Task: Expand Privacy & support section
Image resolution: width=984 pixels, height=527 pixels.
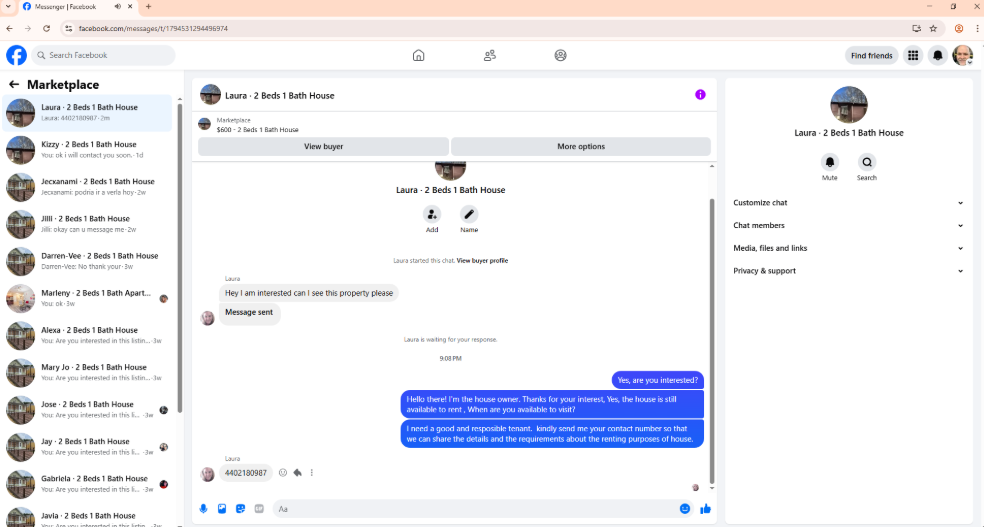Action: [848, 270]
